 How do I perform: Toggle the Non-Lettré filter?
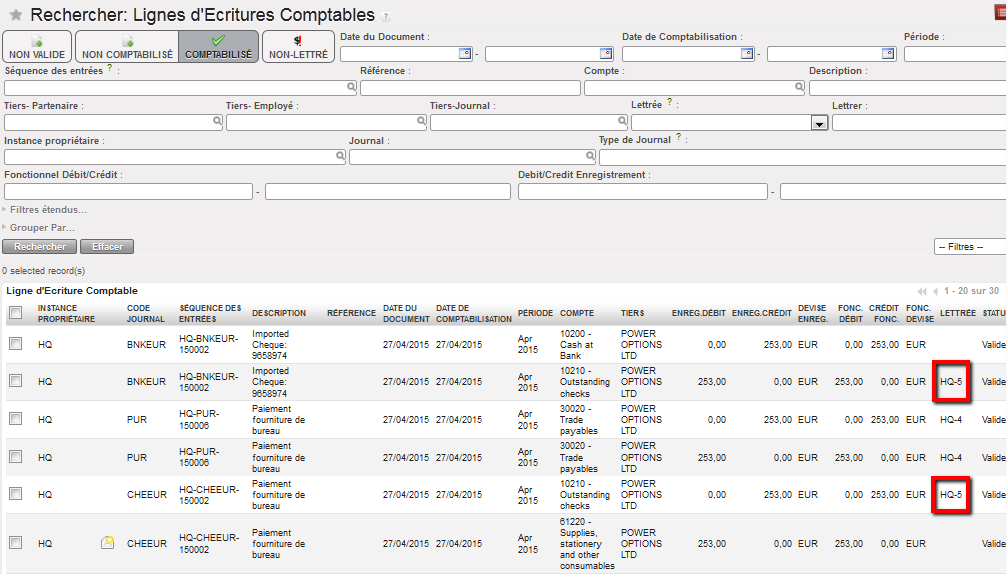[x=298, y=47]
